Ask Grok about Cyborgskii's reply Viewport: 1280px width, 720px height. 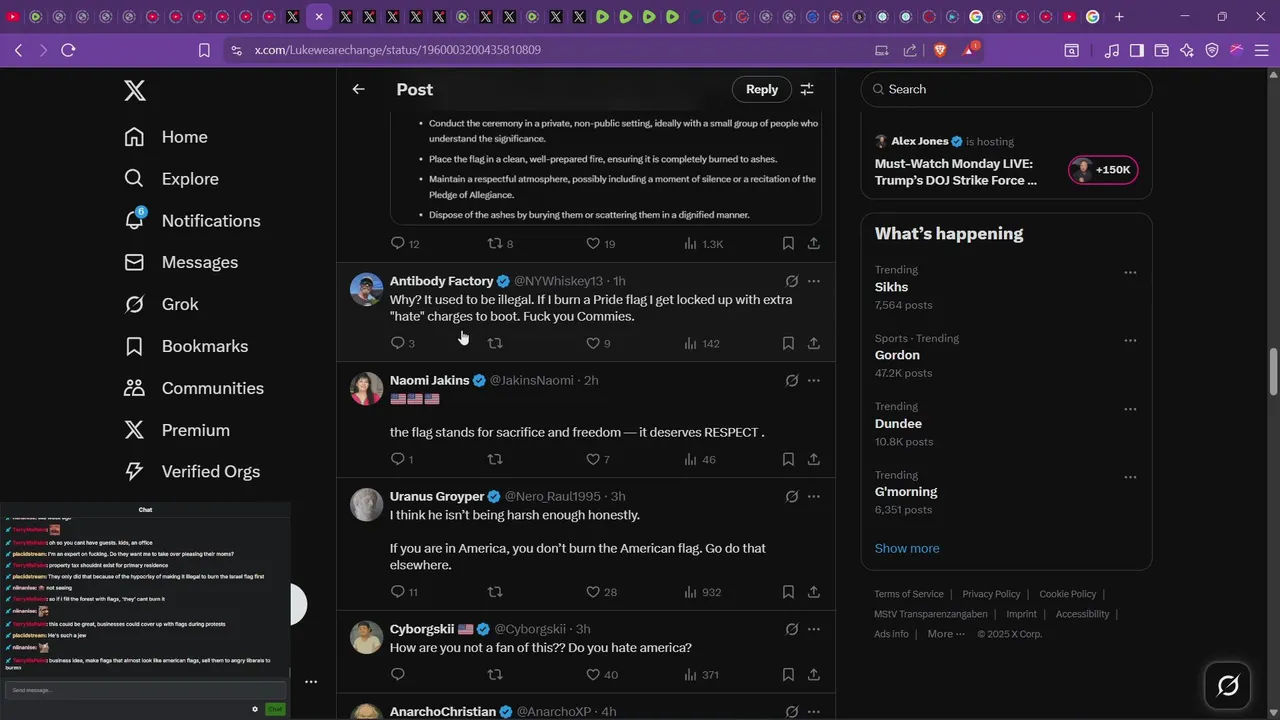(791, 629)
